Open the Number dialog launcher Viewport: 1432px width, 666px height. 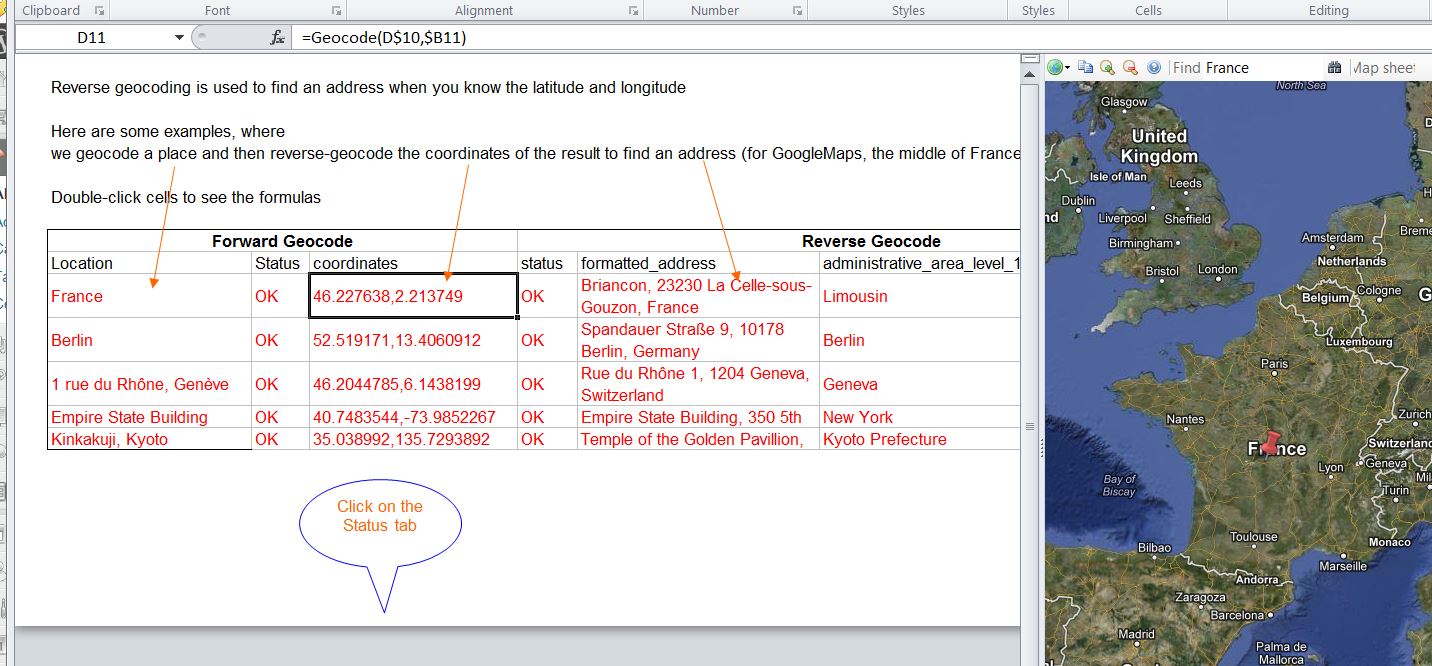click(x=797, y=11)
